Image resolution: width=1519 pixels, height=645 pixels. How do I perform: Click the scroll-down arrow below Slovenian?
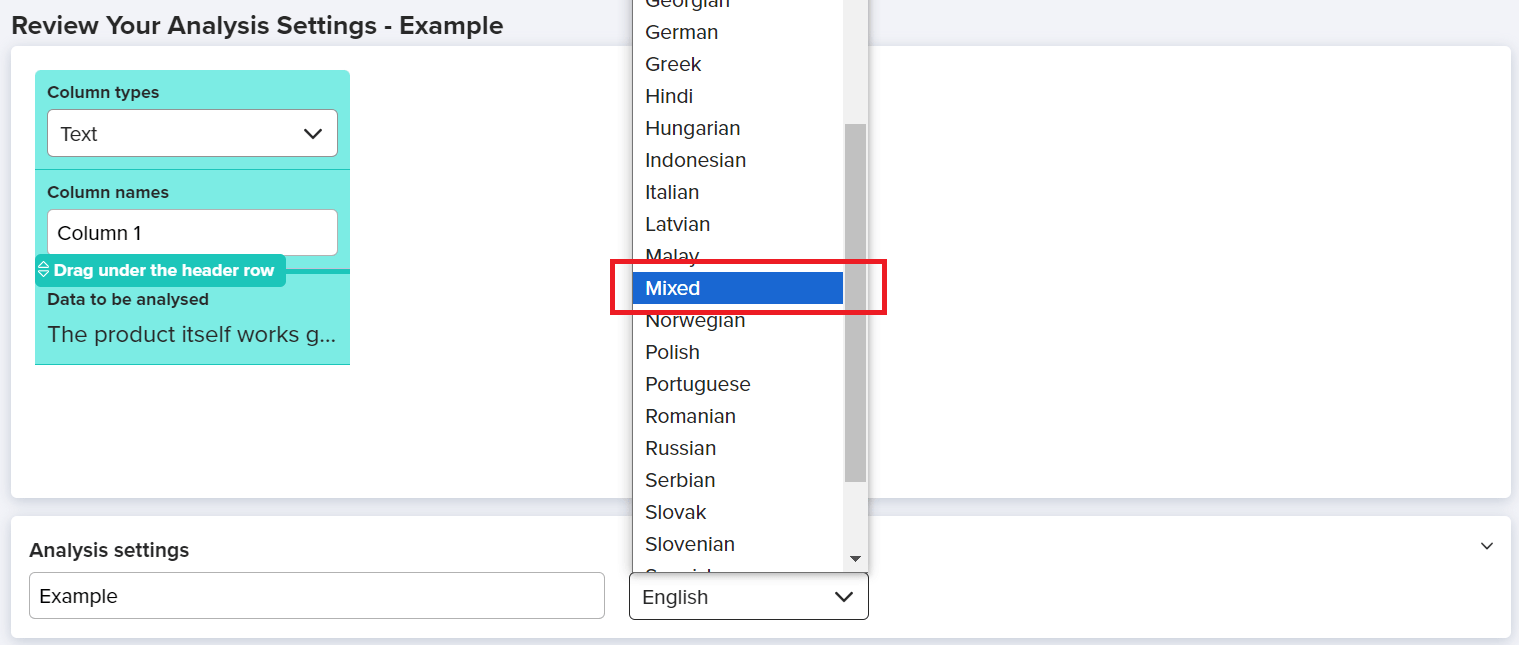[x=857, y=558]
